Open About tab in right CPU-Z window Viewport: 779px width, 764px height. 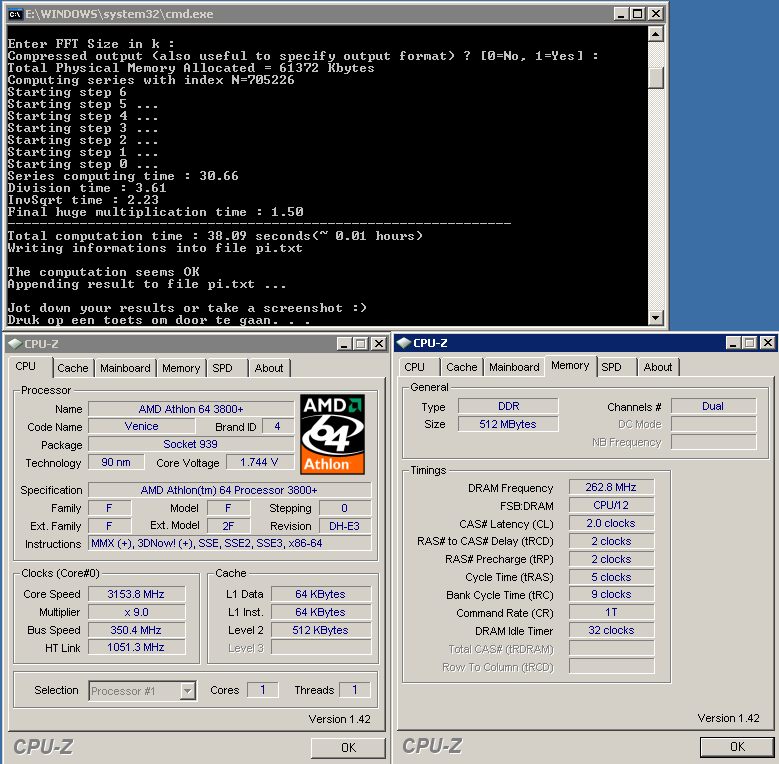(x=658, y=367)
